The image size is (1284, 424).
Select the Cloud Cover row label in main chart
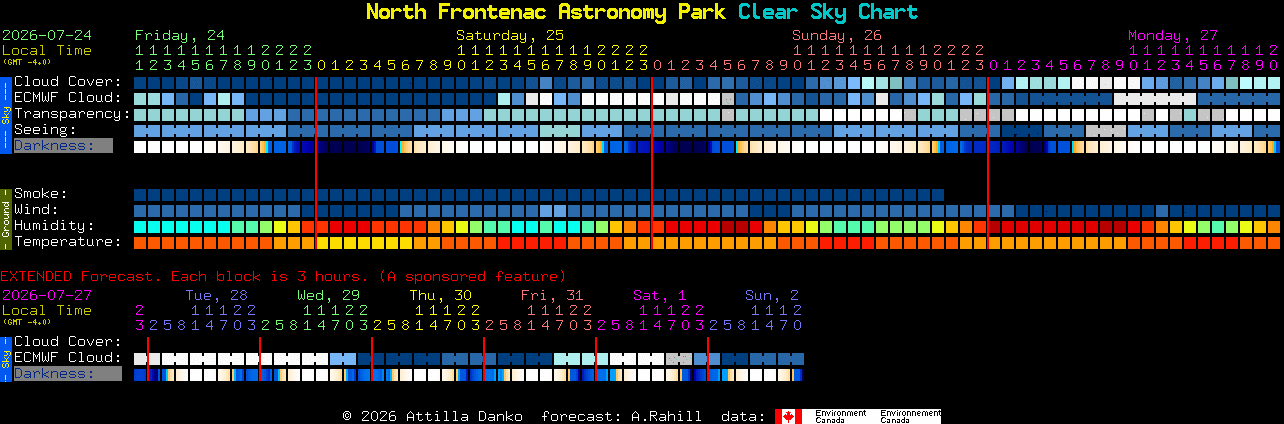pyautogui.click(x=68, y=82)
